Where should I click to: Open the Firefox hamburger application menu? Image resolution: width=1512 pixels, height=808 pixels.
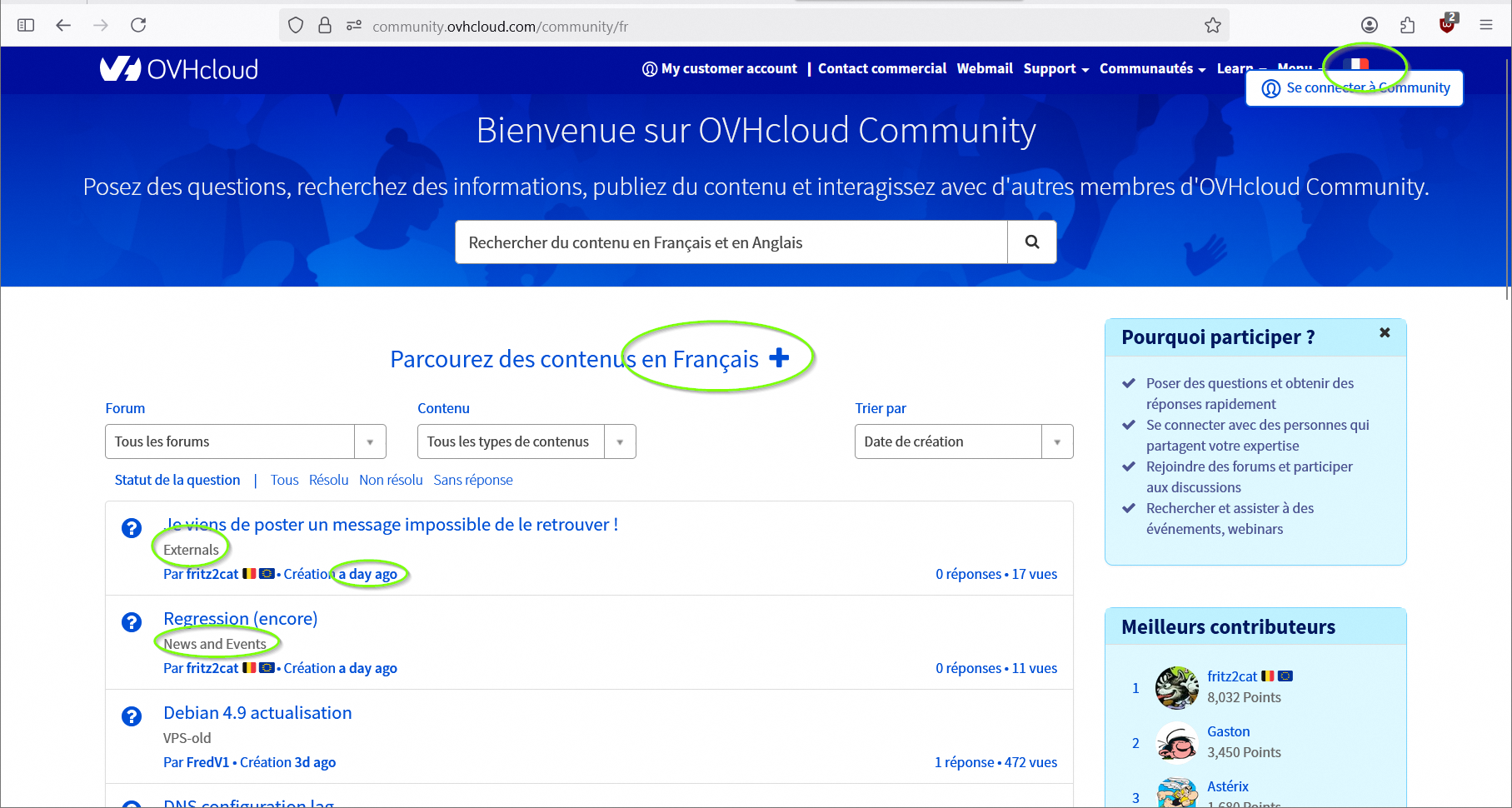[x=1486, y=25]
